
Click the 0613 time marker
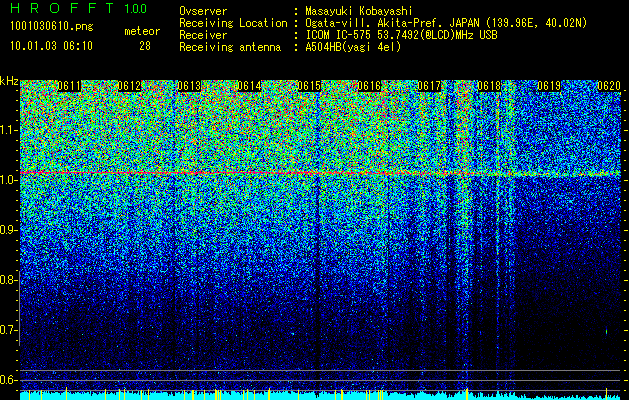tap(189, 86)
